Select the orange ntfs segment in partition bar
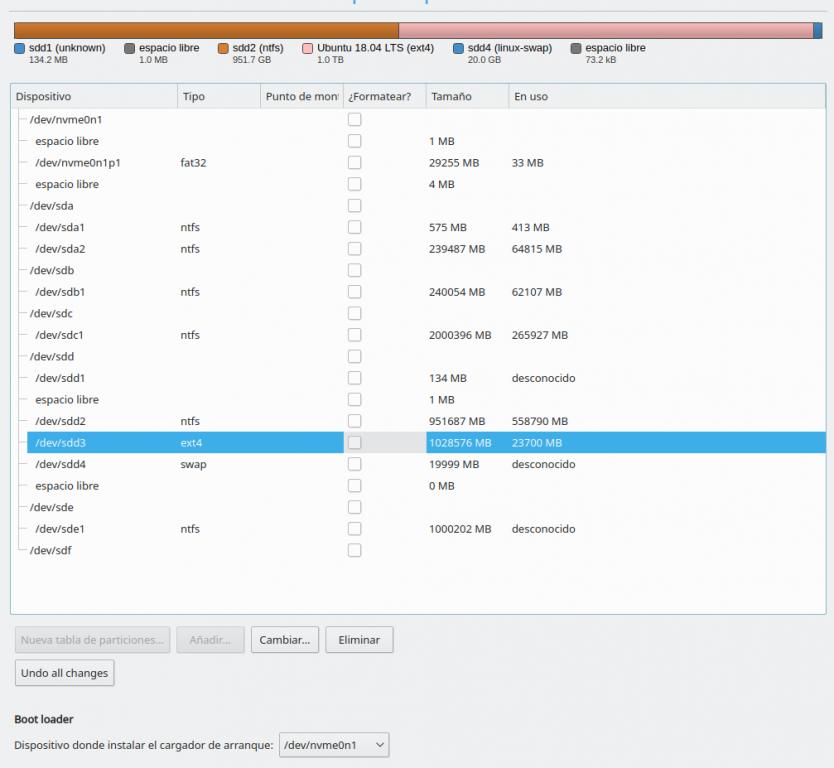Image resolution: width=834 pixels, height=768 pixels. tap(206, 31)
